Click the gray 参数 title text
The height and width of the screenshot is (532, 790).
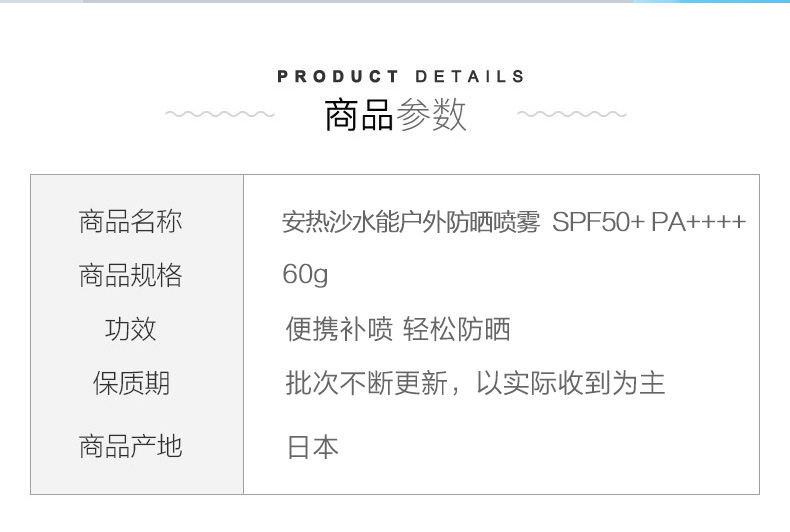click(431, 115)
